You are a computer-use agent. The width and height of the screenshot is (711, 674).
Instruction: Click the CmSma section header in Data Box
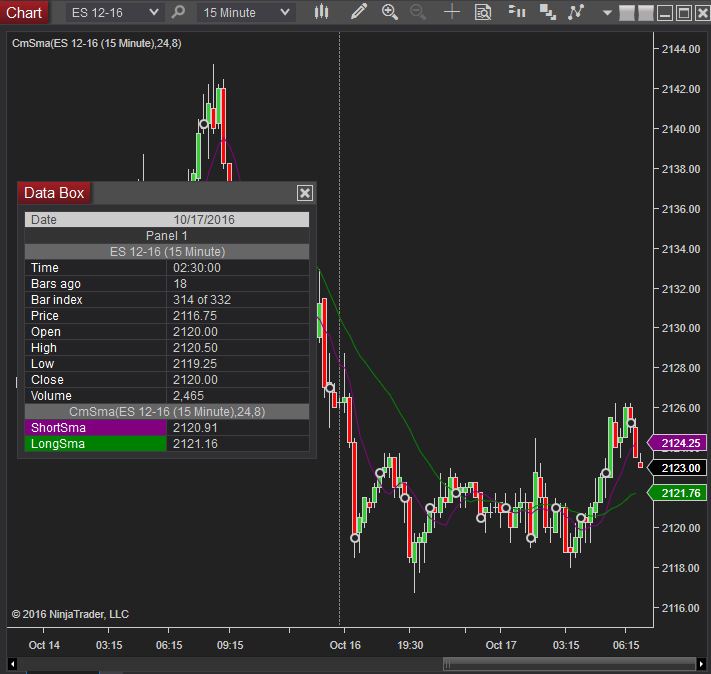pyautogui.click(x=167, y=412)
